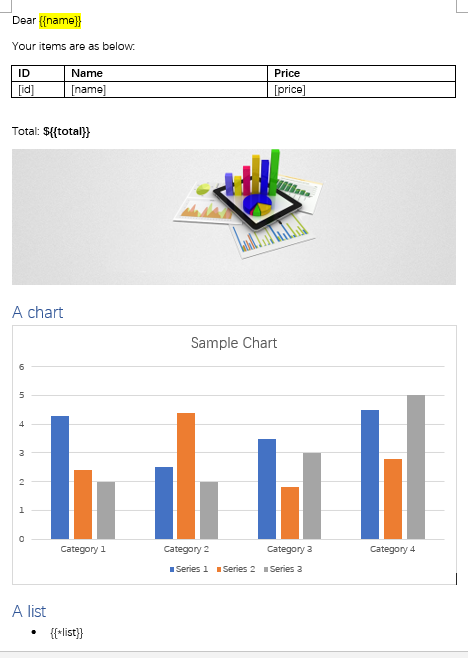This screenshot has width=468, height=658.
Task: Select the Category 1 axis label
Action: tap(83, 549)
